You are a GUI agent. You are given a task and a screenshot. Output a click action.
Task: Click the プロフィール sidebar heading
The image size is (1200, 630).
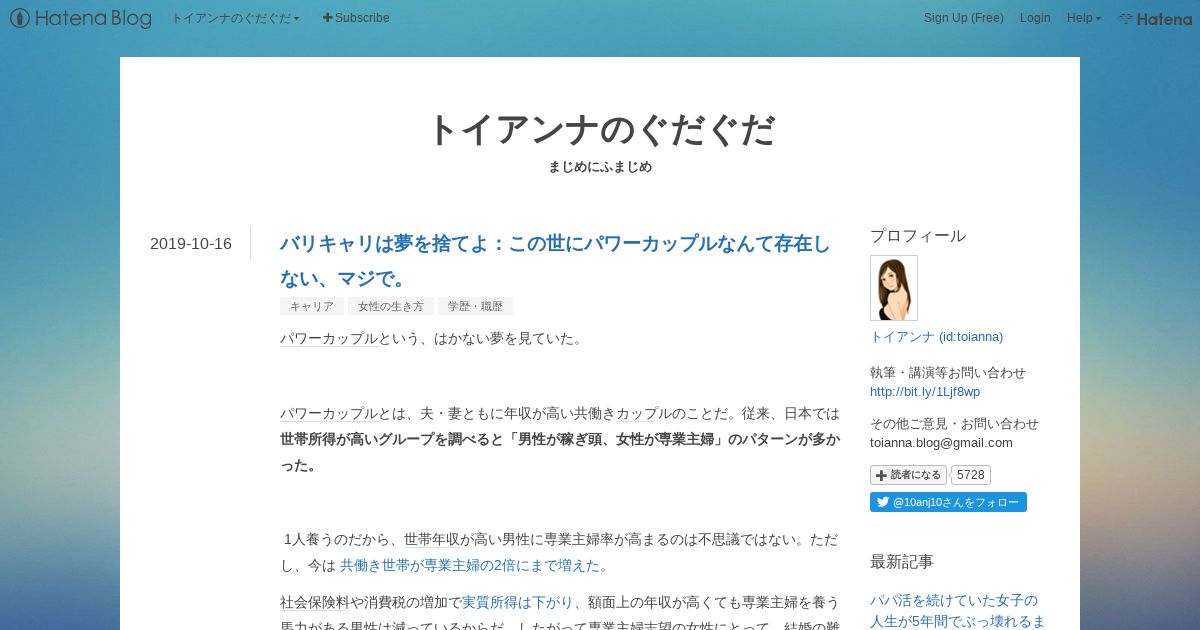[918, 236]
